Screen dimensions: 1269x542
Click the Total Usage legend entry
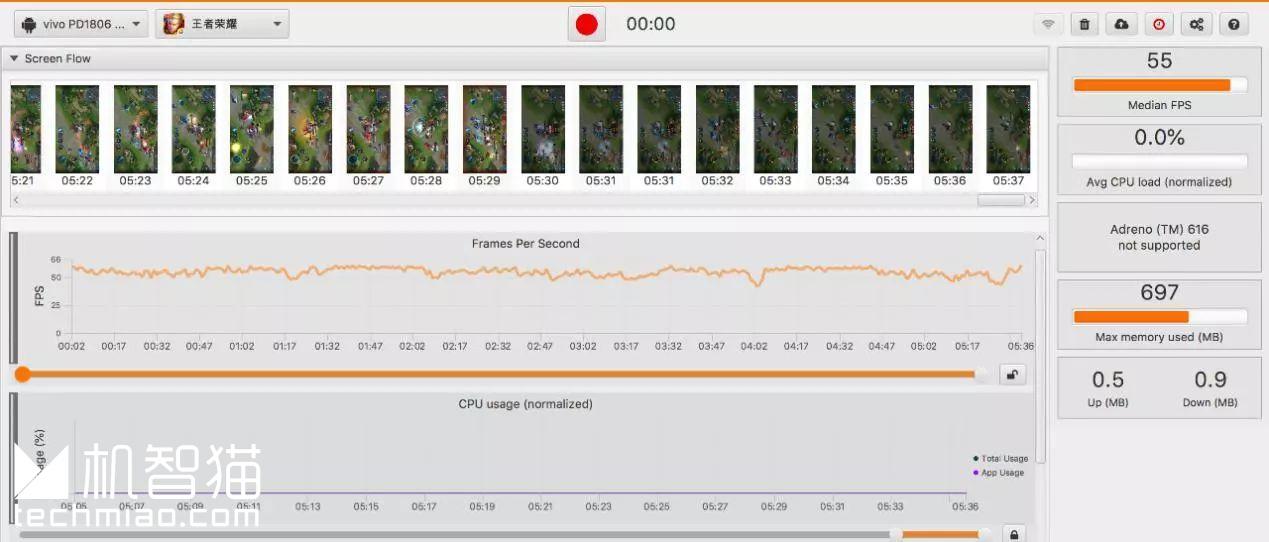pos(1000,458)
